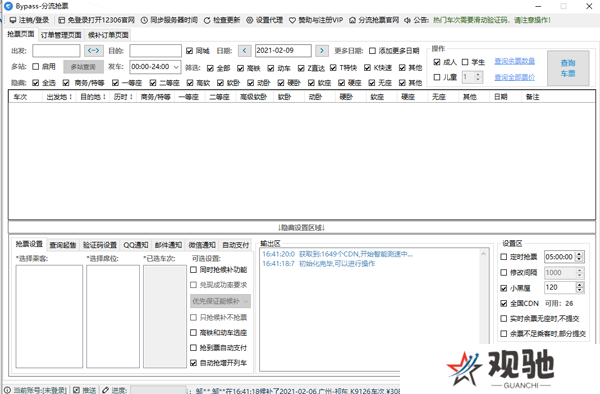Collapse settings via 隐藏设置区域 bar
Image resolution: width=600 pixels, height=394 pixels.
point(302,228)
